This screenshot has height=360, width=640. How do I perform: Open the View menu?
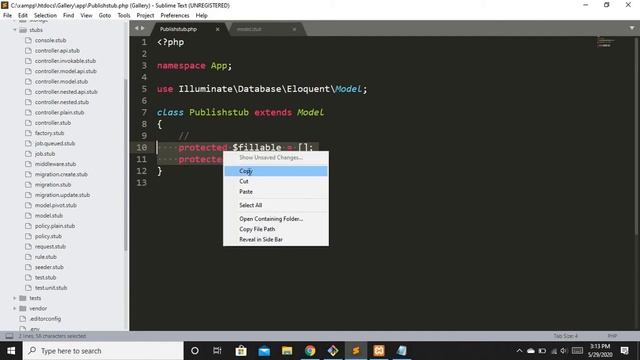86,16
